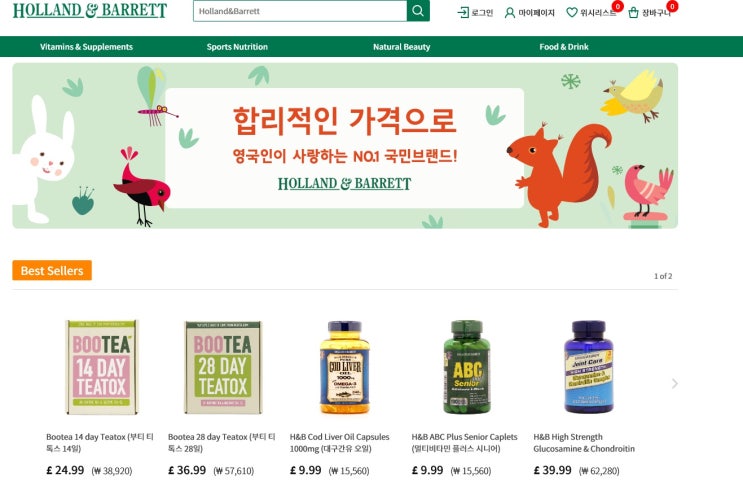
Task: Click the promotional Holland & Barrett banner
Action: click(x=345, y=146)
